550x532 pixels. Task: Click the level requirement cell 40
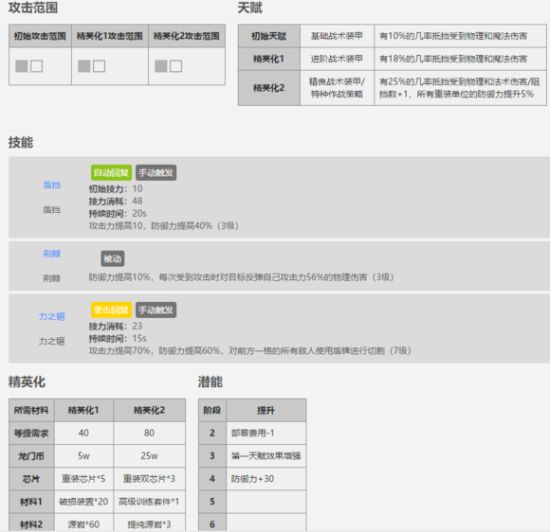(x=84, y=433)
